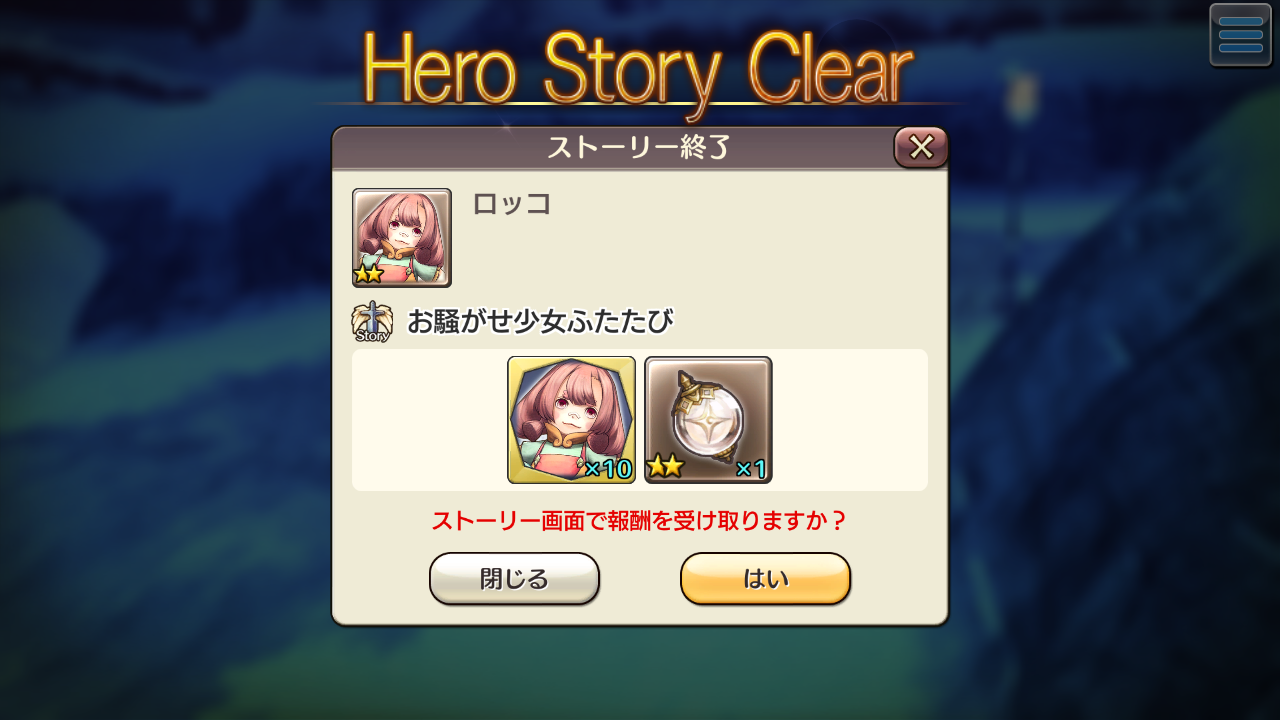Viewport: 1280px width, 720px height.
Task: Click the ストーリー終了 dialog title
Action: click(638, 148)
